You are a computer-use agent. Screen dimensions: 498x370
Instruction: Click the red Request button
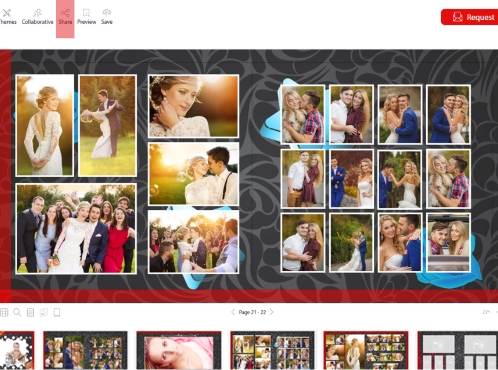(469, 17)
